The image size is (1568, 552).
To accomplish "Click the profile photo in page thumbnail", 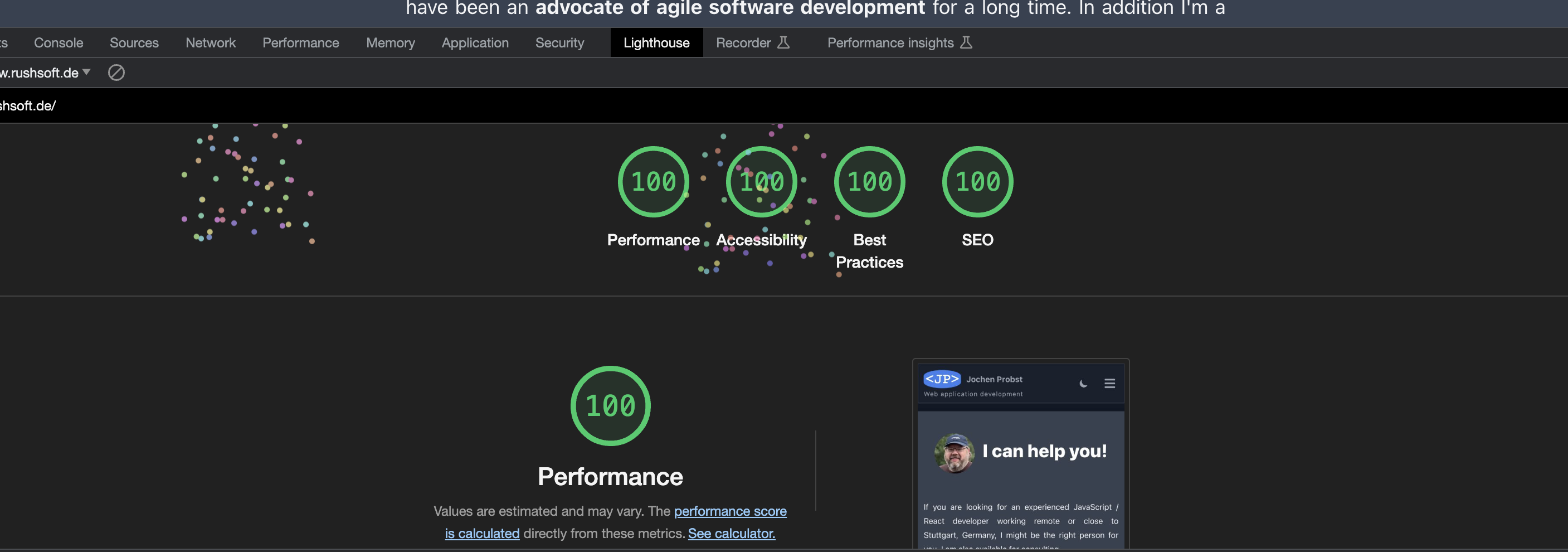I will pos(954,453).
